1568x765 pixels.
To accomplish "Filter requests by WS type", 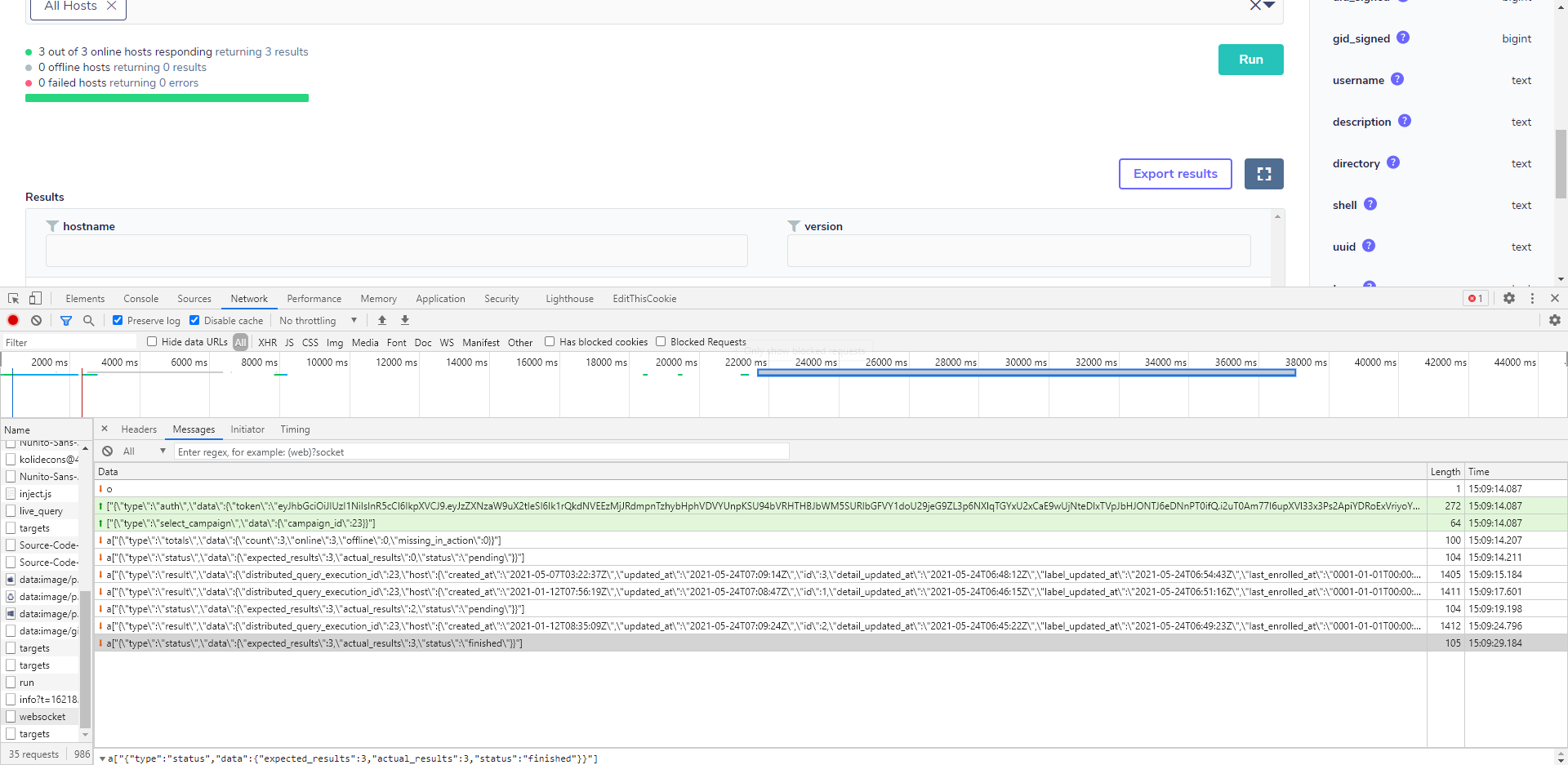I will pyautogui.click(x=447, y=343).
